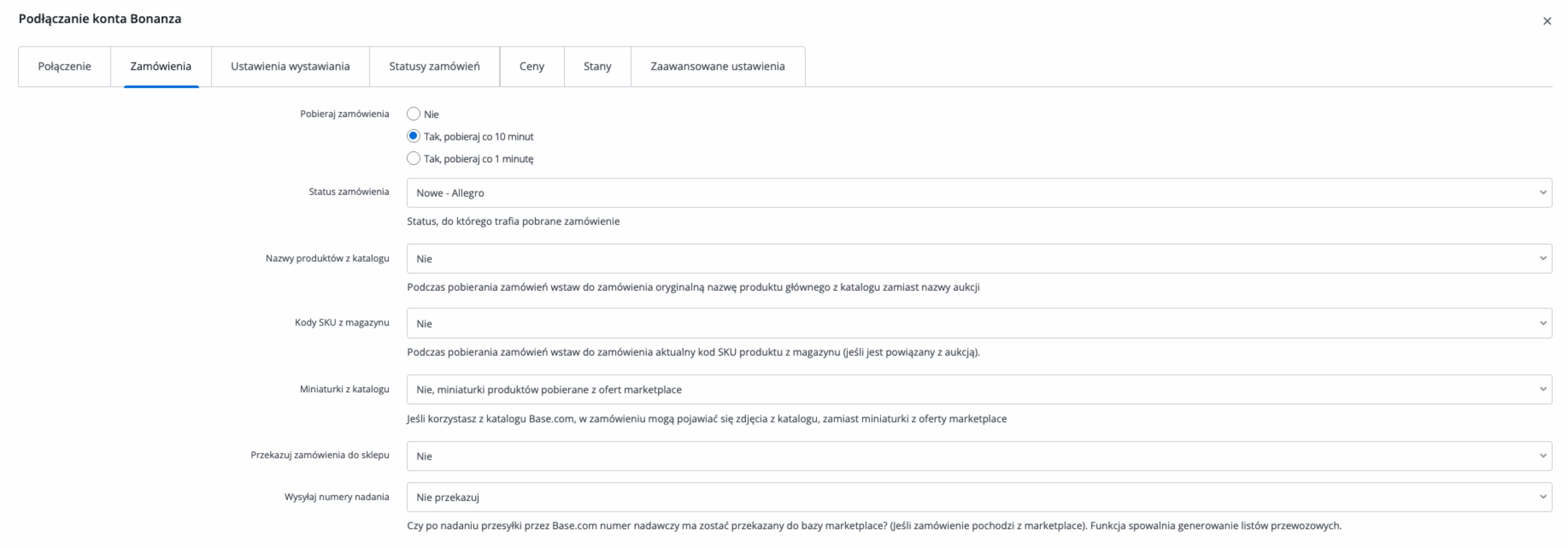
Task: Click the 'Status, do którego trafia' help text
Action: pos(513,221)
